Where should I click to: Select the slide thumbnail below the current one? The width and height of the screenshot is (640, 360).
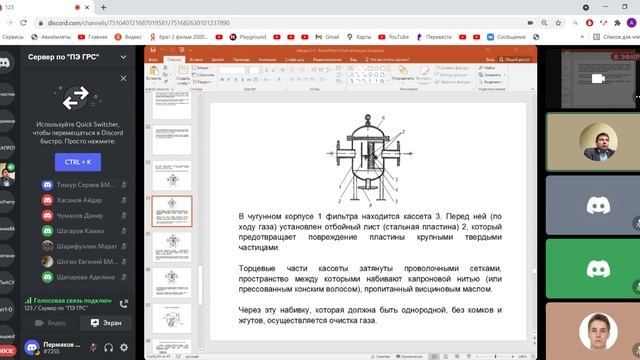172,247
